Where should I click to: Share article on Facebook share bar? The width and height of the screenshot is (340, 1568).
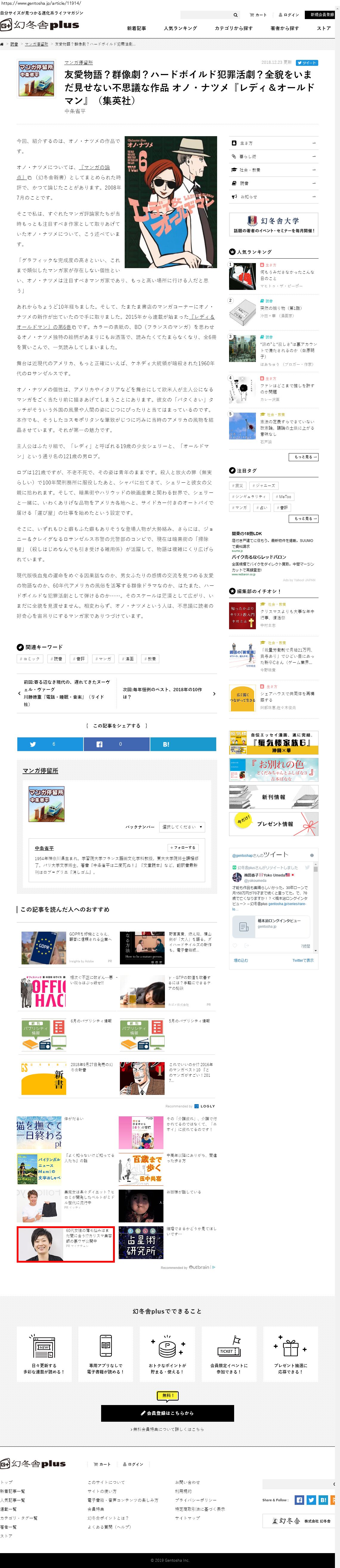(x=116, y=744)
